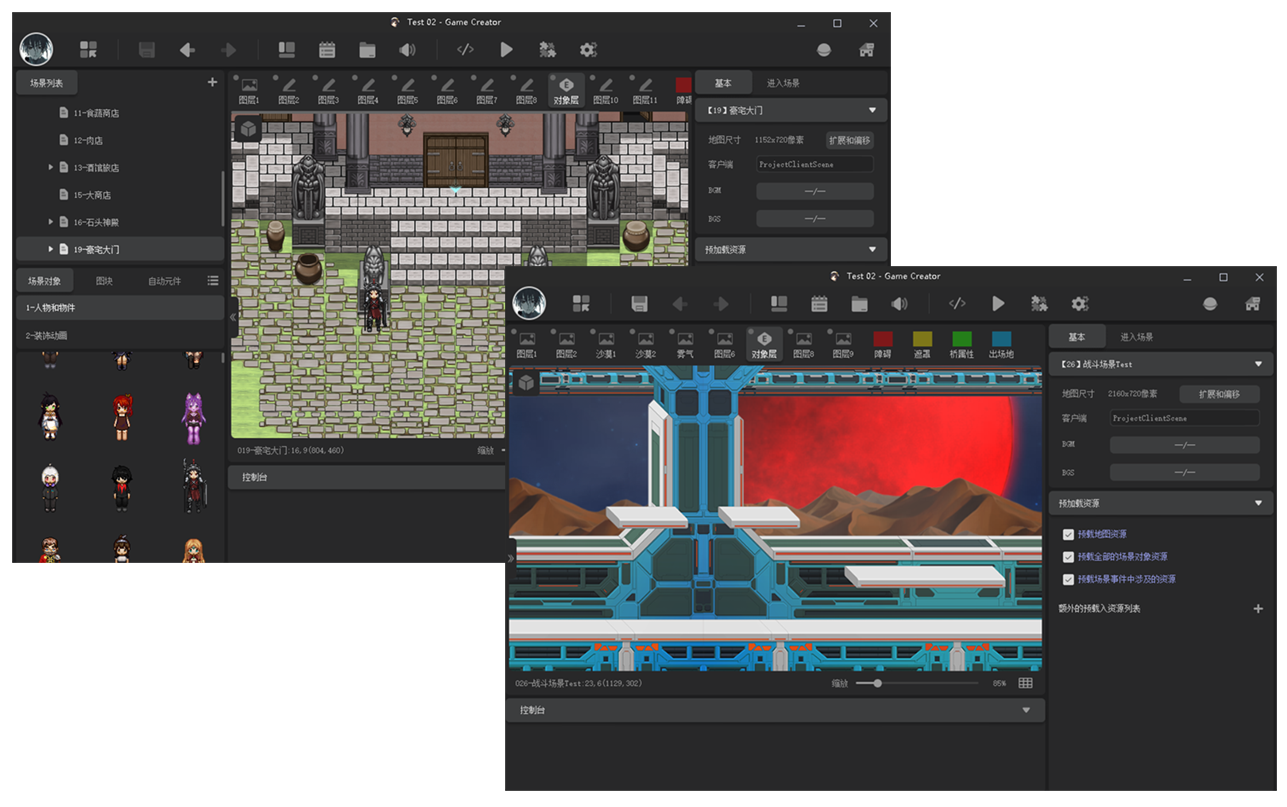Expand the 16-石头神殿 scene tree node
The image size is (1287, 807).
pyautogui.click(x=51, y=221)
